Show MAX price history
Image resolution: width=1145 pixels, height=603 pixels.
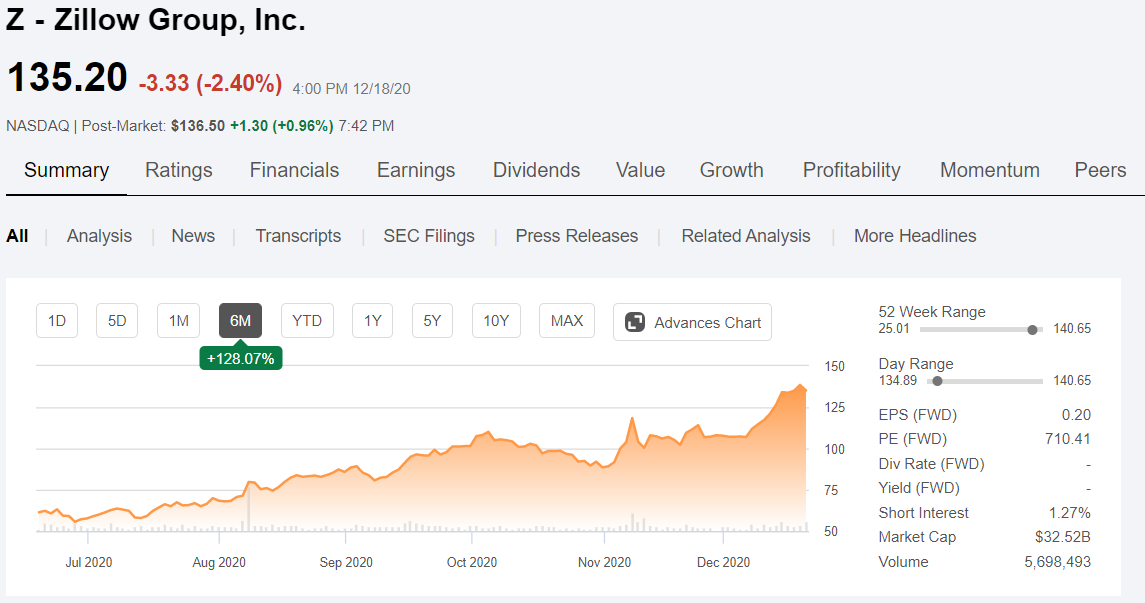pyautogui.click(x=567, y=320)
